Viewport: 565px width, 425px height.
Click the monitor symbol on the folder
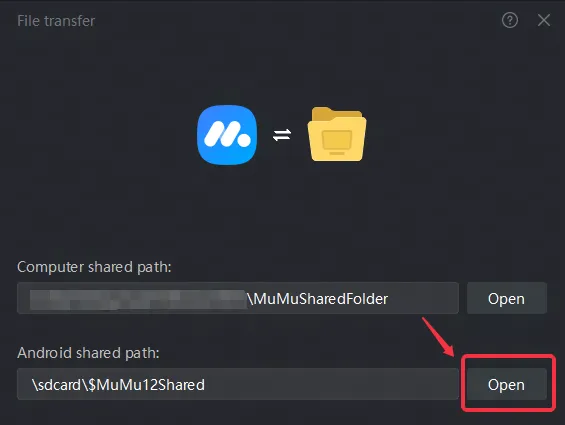point(337,142)
